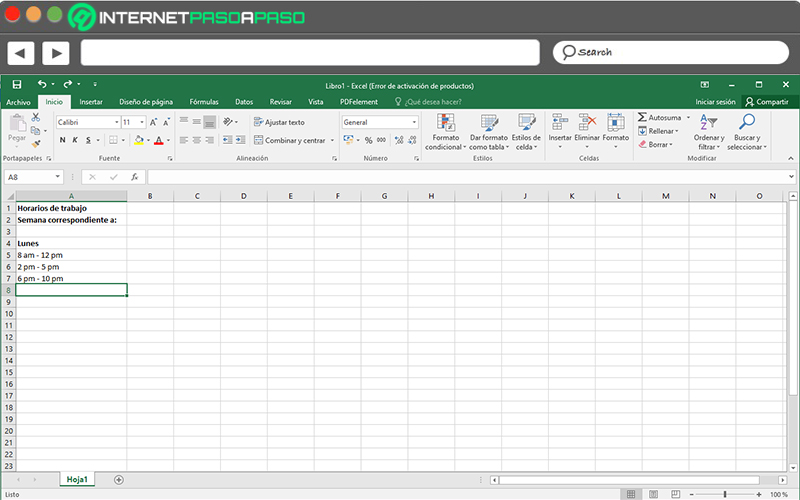Screen dimensions: 800x500
Task: Decrease decimal places
Action: click(412, 140)
